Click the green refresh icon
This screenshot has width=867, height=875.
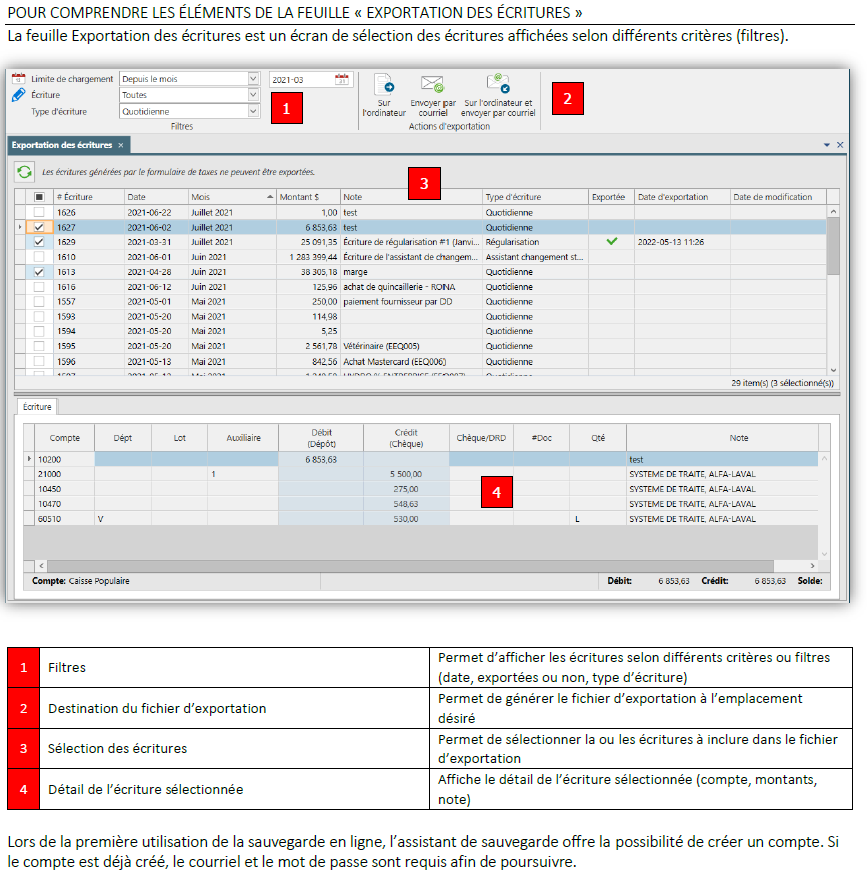(24, 172)
